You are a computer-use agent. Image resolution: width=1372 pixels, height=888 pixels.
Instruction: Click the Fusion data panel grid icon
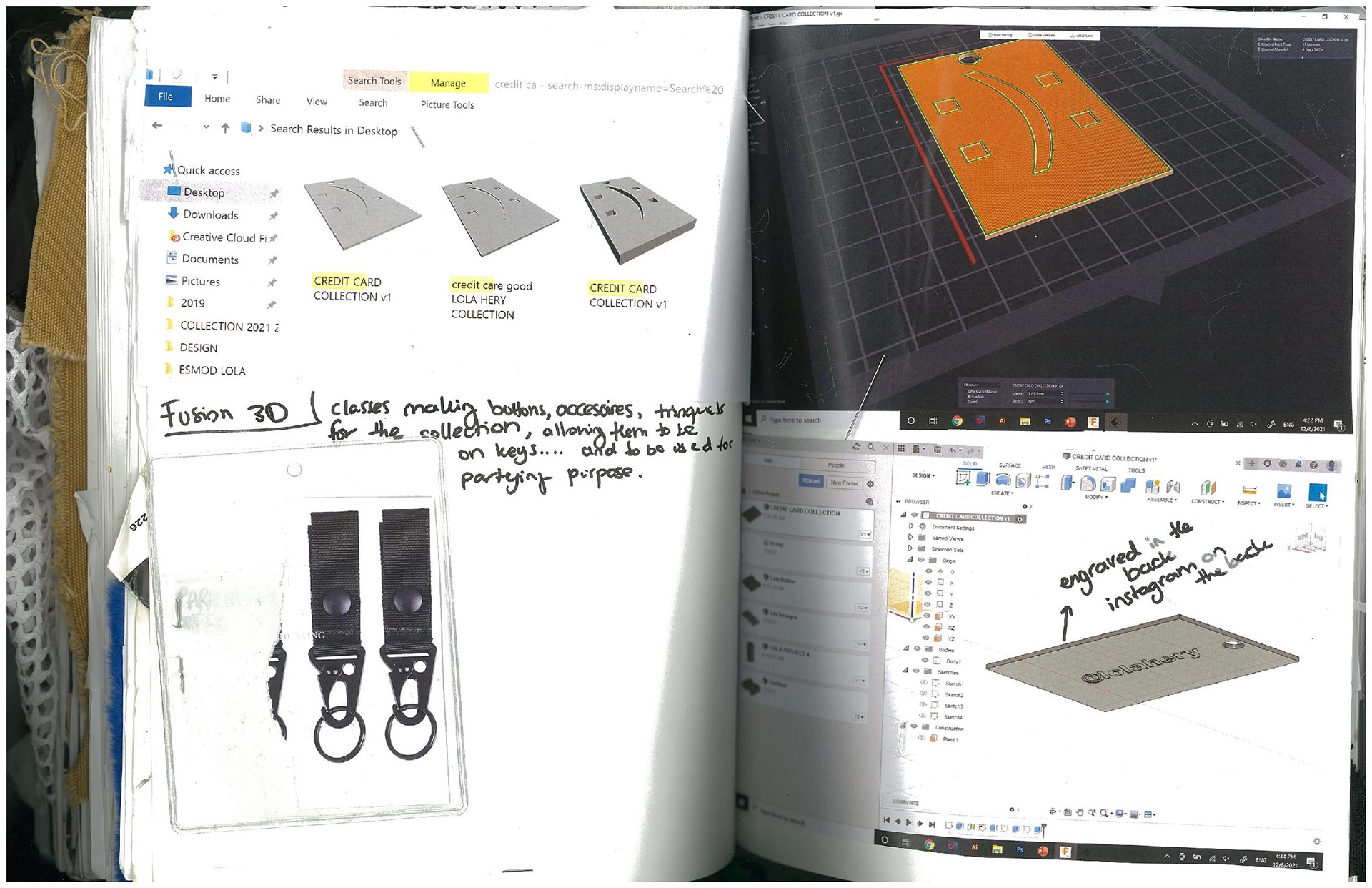point(901,448)
